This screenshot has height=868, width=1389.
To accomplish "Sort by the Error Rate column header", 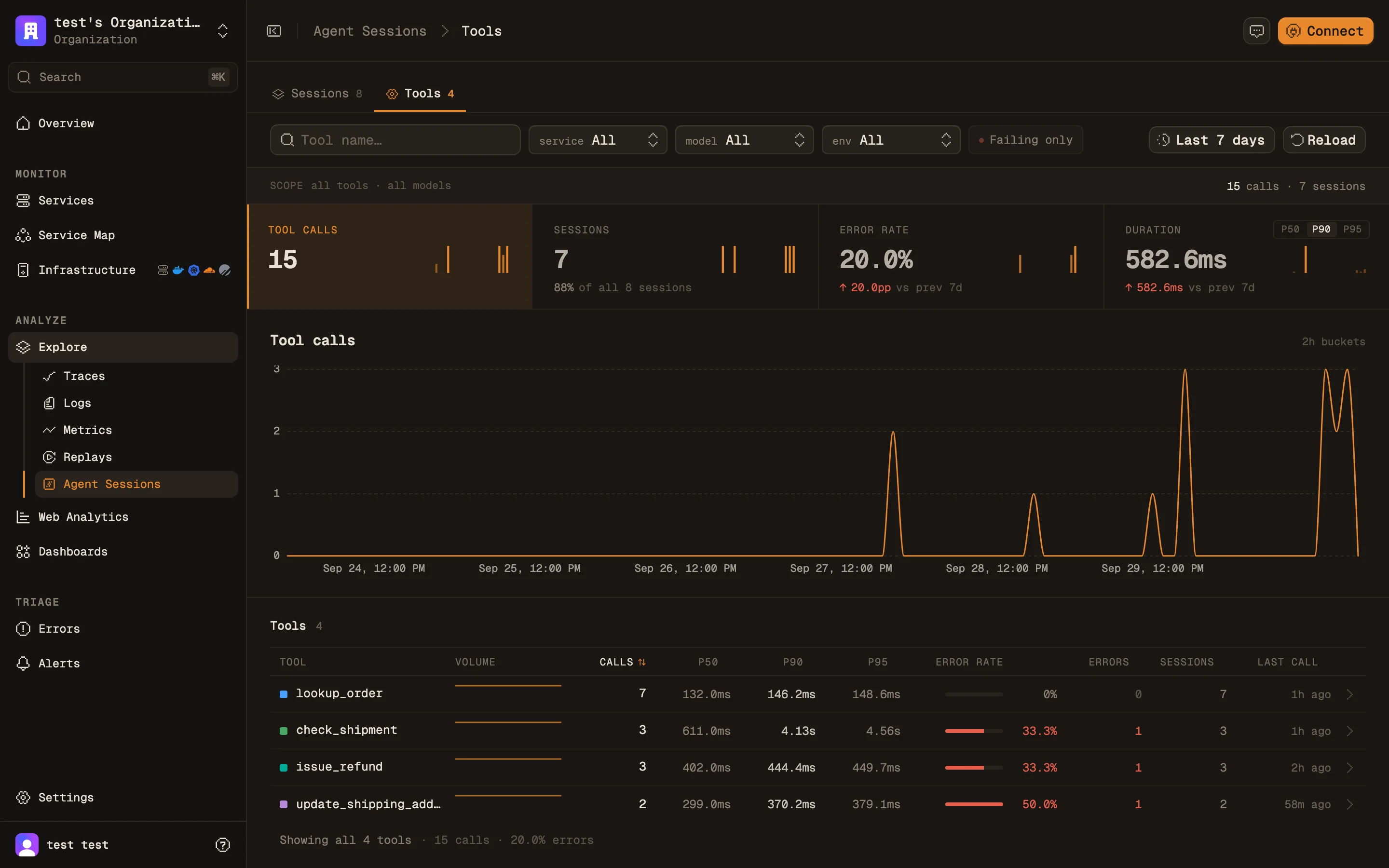I will coord(969,662).
